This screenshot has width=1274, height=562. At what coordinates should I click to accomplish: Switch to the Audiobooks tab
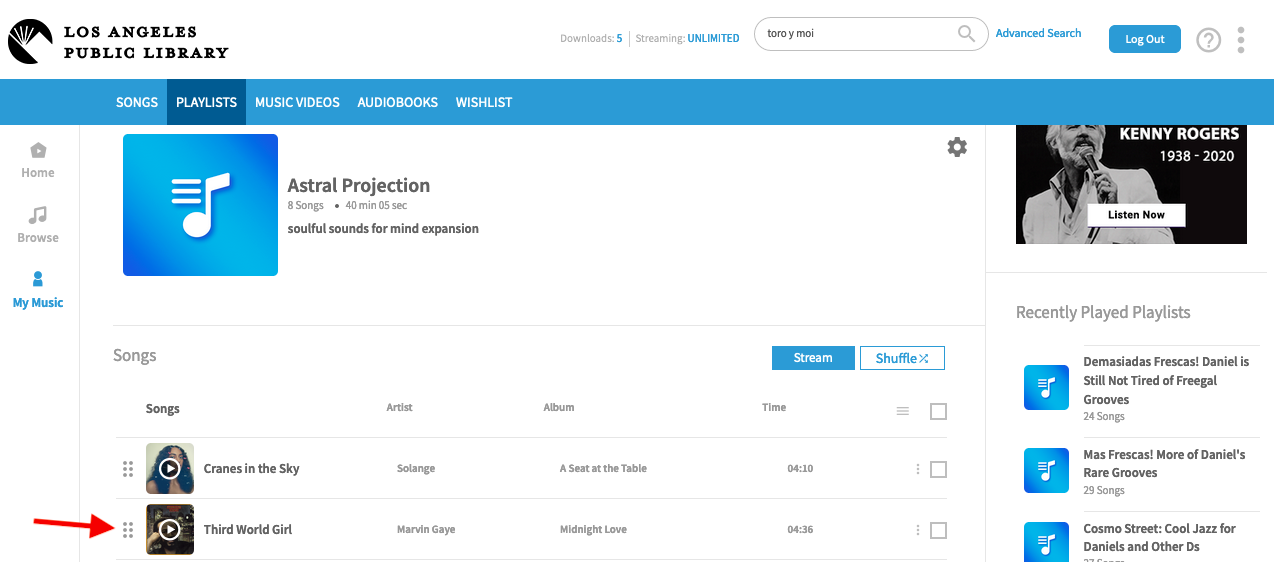[398, 102]
